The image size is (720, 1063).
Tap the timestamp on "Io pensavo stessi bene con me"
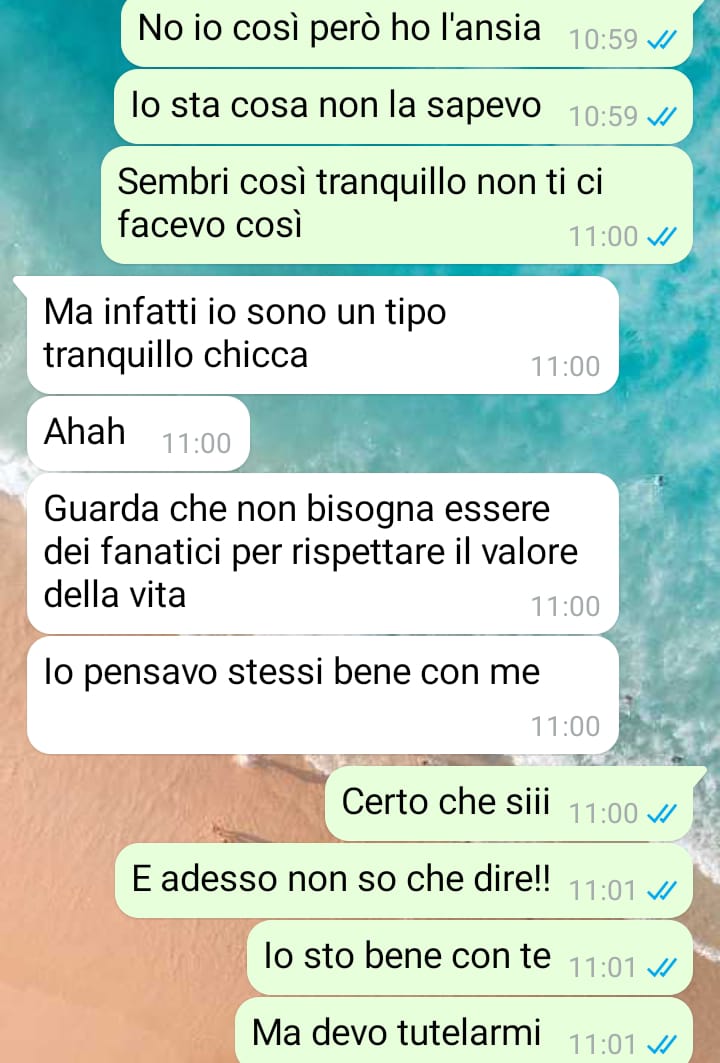pyautogui.click(x=565, y=726)
